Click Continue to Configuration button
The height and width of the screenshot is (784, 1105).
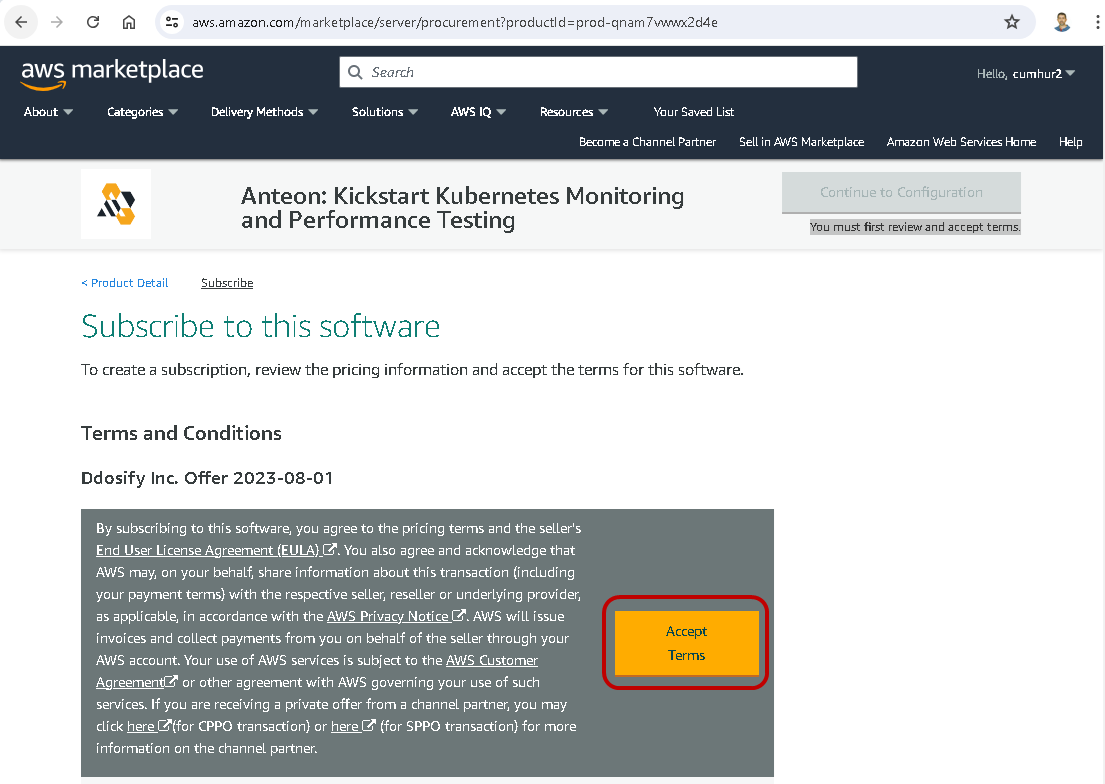pos(901,192)
